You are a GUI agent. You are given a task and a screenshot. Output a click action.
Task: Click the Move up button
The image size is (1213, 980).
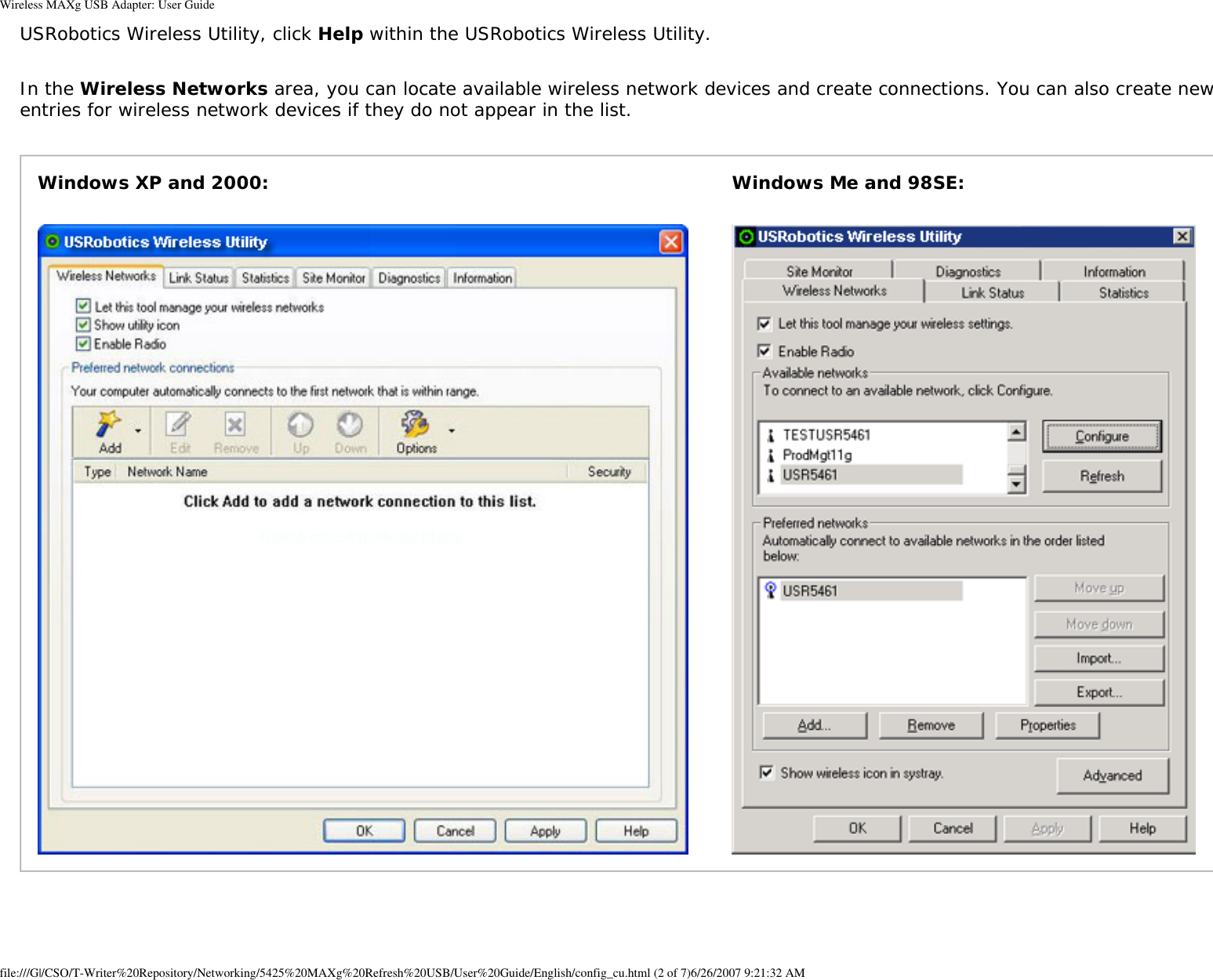1099,588
